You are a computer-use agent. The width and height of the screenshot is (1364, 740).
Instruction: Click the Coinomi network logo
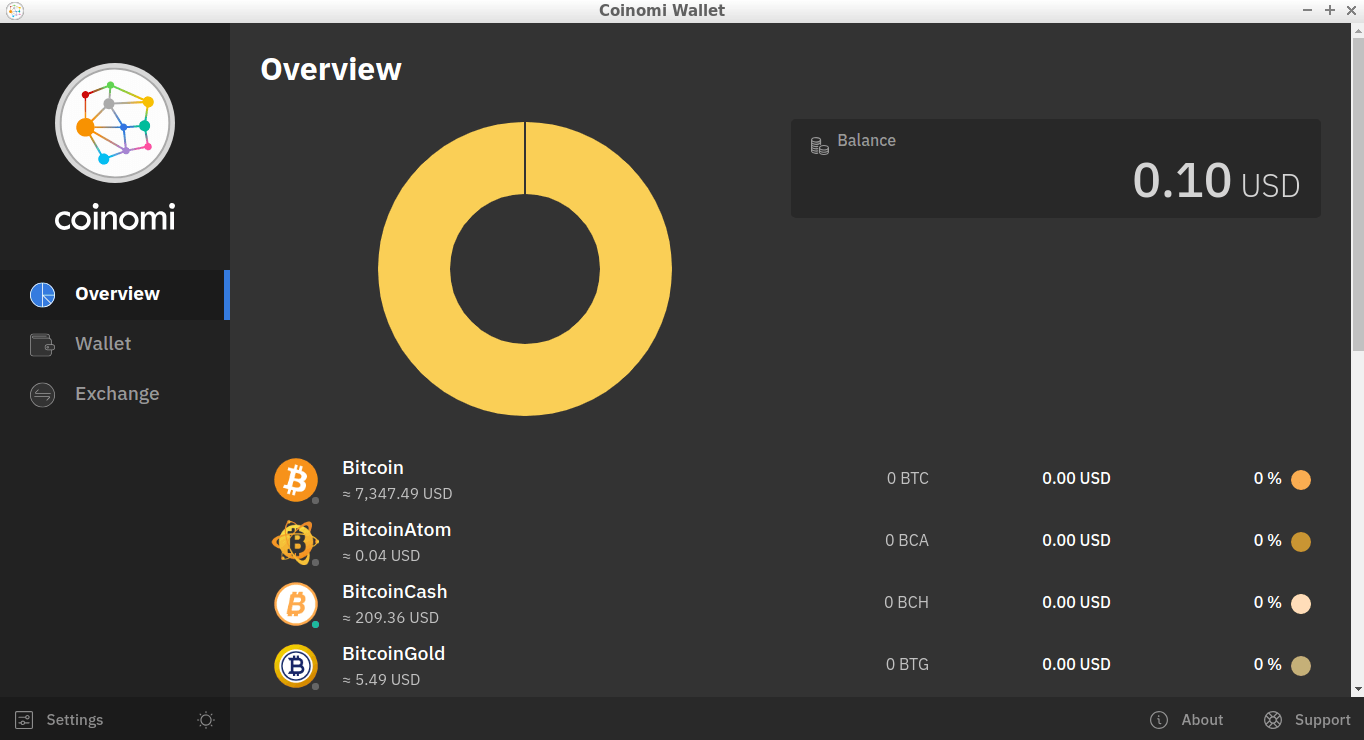(x=115, y=123)
